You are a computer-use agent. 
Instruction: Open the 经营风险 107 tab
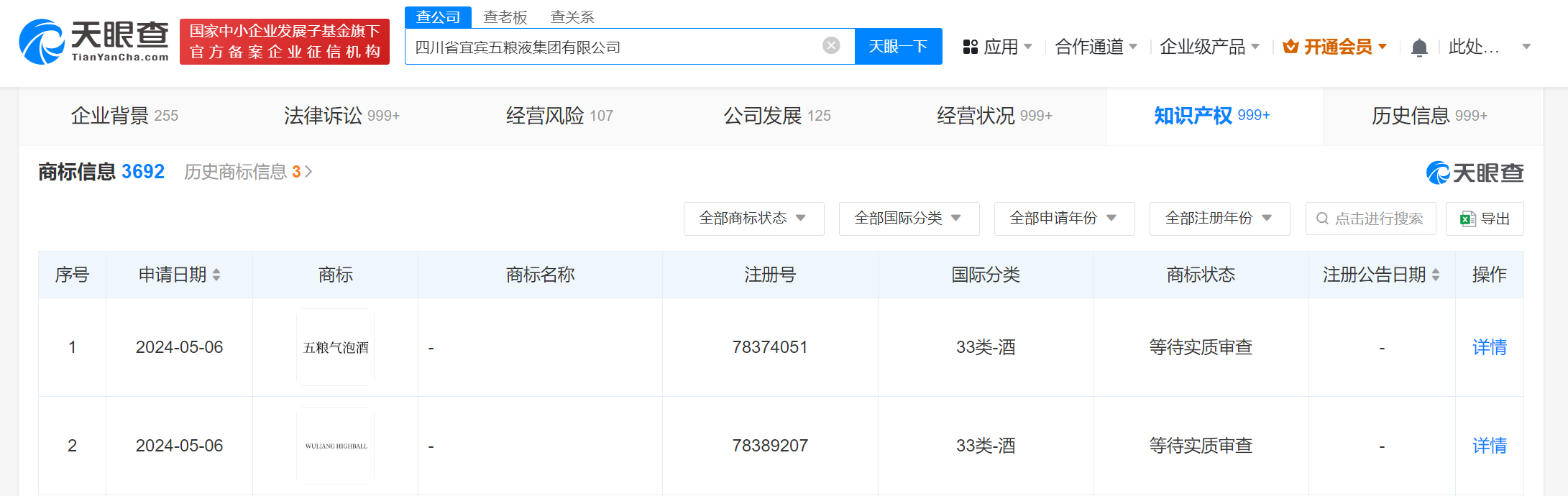(559, 116)
